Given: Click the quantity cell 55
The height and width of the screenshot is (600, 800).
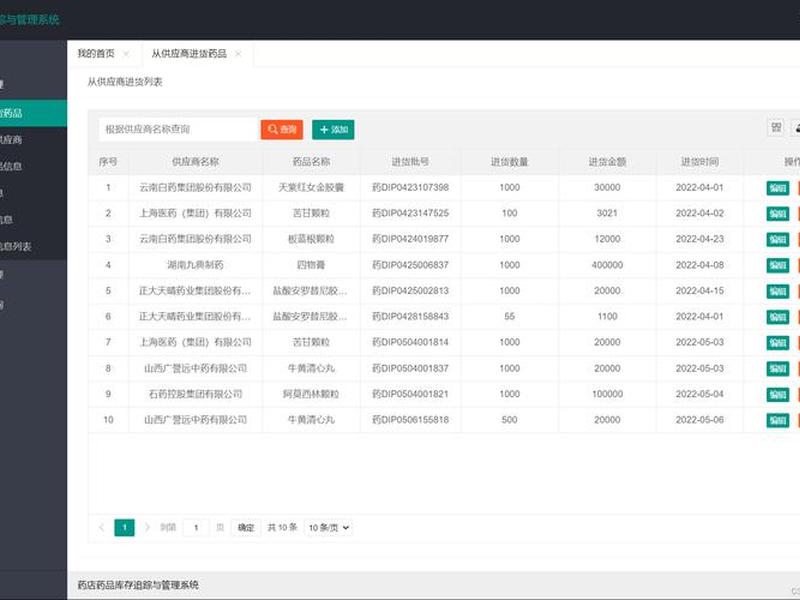Looking at the screenshot, I should click(x=509, y=316).
